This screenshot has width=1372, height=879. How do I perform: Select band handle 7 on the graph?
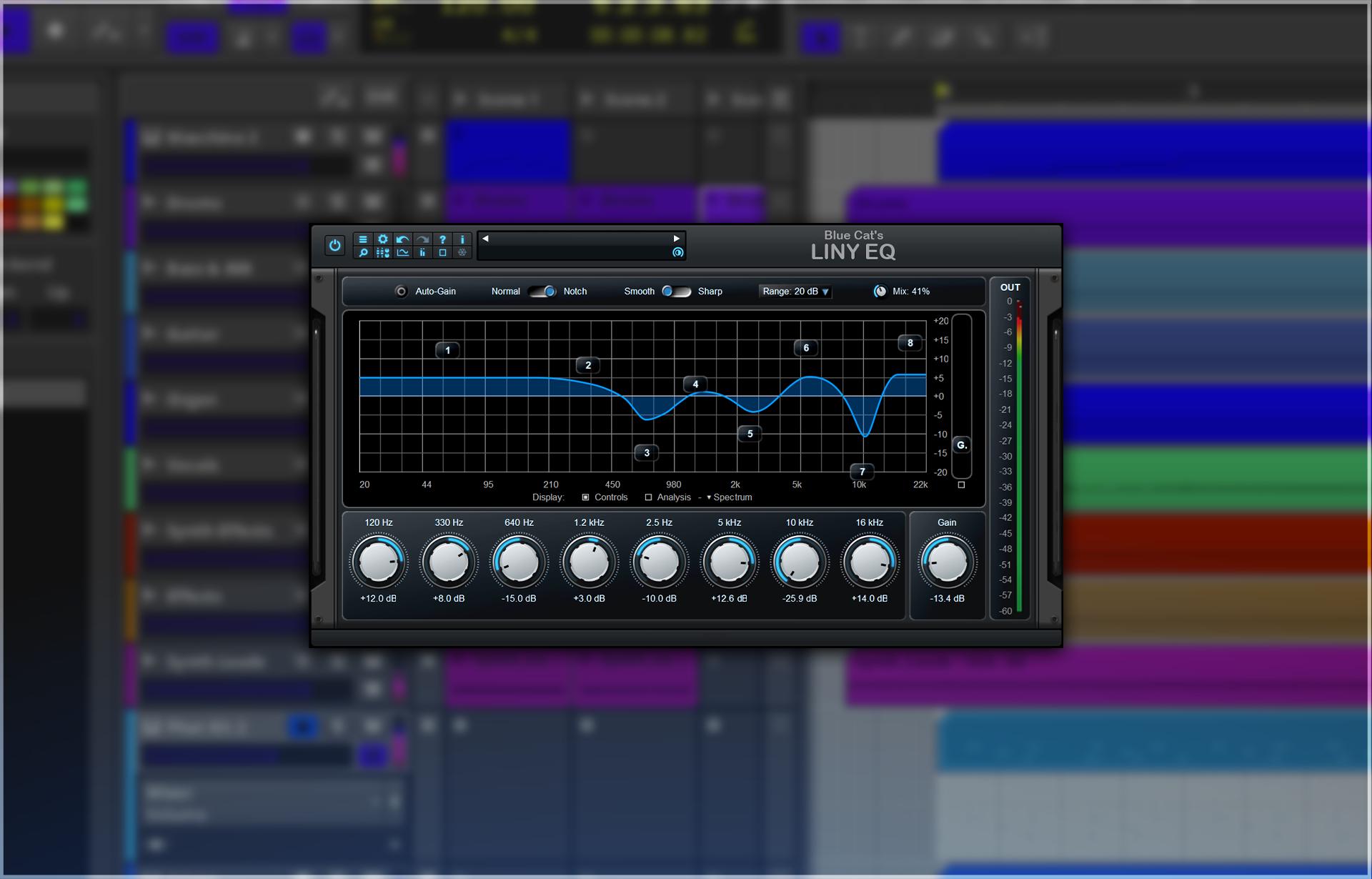tap(863, 472)
